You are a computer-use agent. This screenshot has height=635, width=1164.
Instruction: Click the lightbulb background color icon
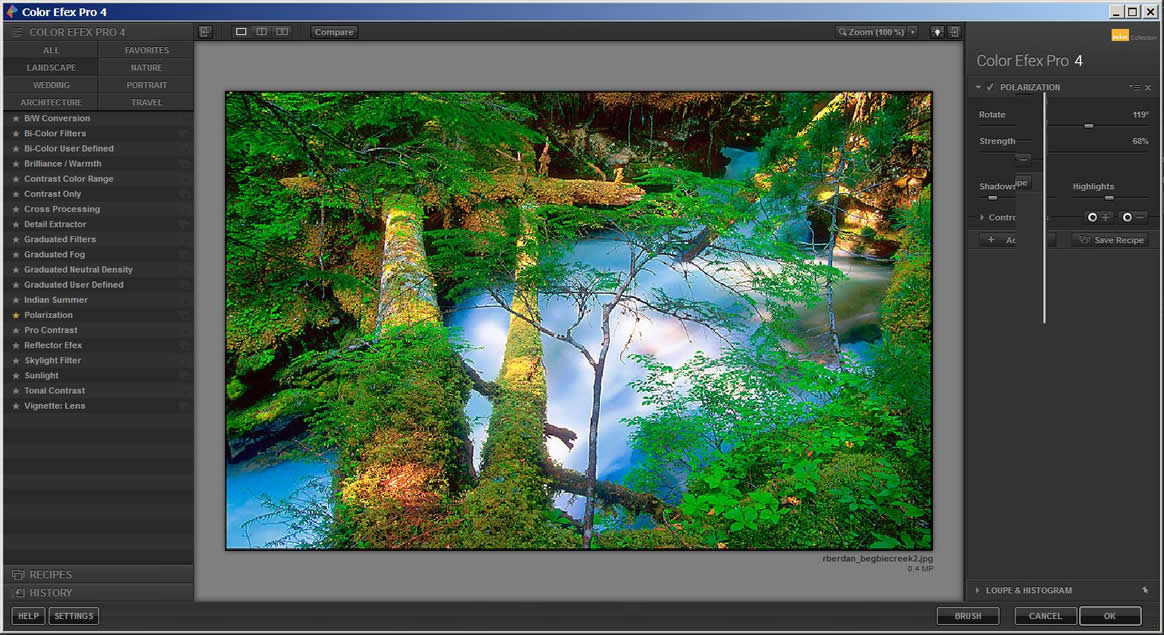(937, 32)
